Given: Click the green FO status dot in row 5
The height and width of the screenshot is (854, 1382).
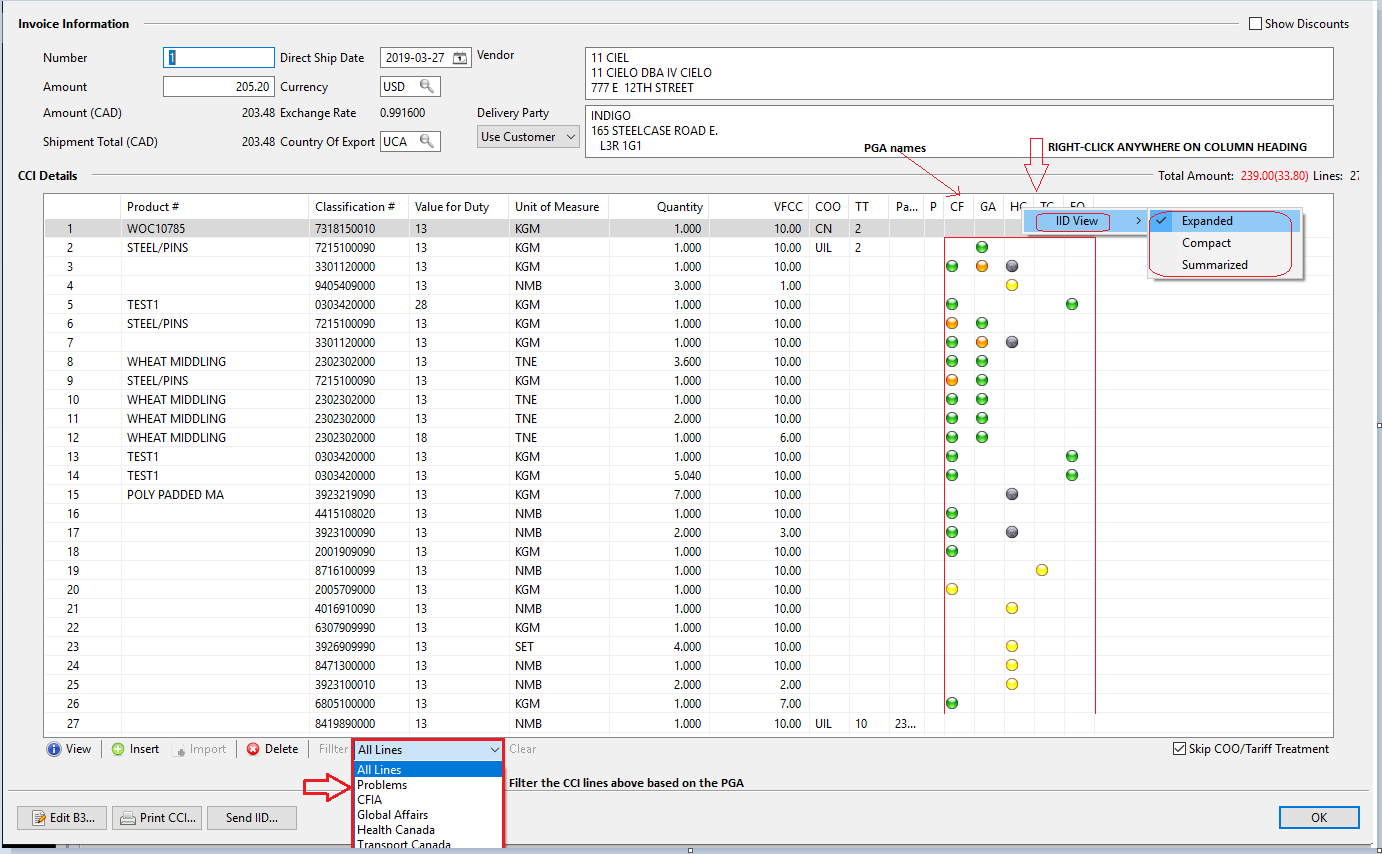Looking at the screenshot, I should (x=1072, y=304).
